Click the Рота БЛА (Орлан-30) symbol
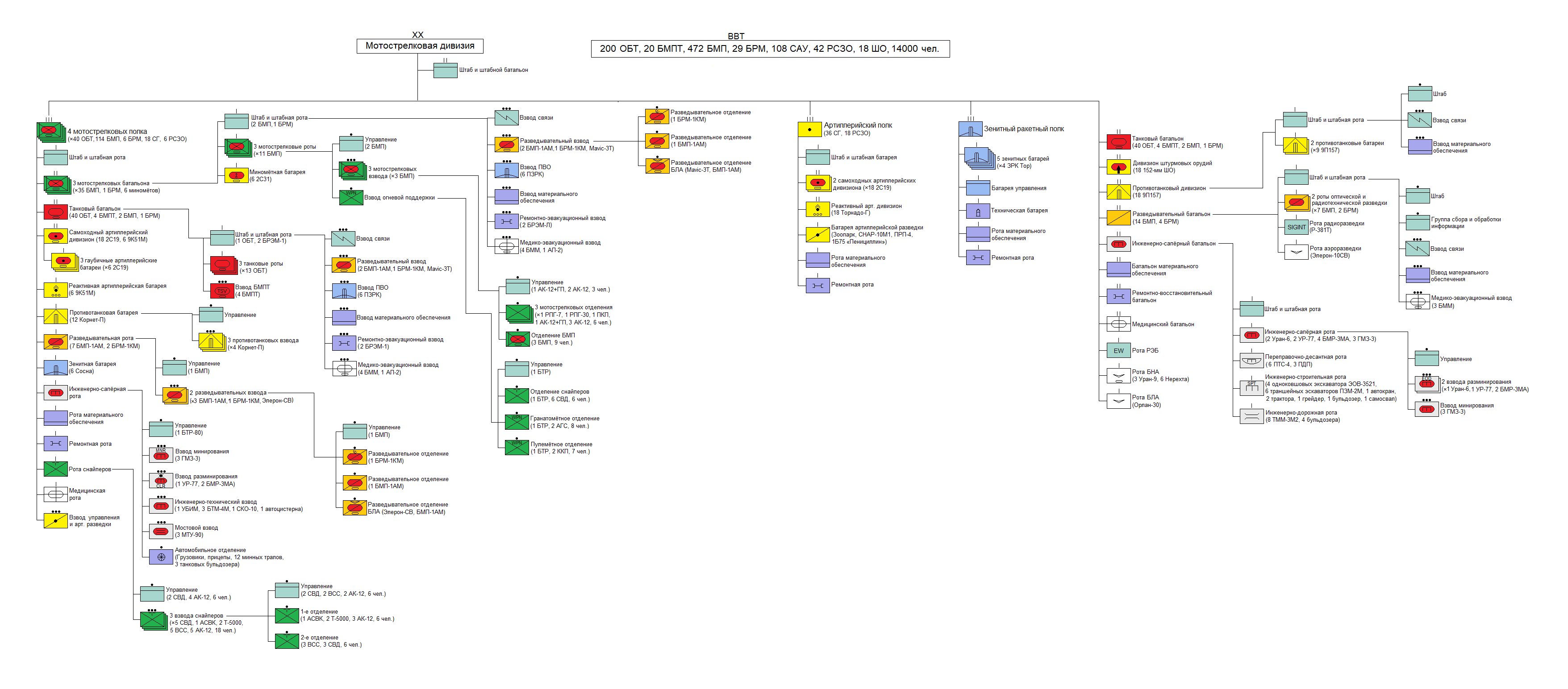This screenshot has width=1568, height=689. click(1118, 401)
